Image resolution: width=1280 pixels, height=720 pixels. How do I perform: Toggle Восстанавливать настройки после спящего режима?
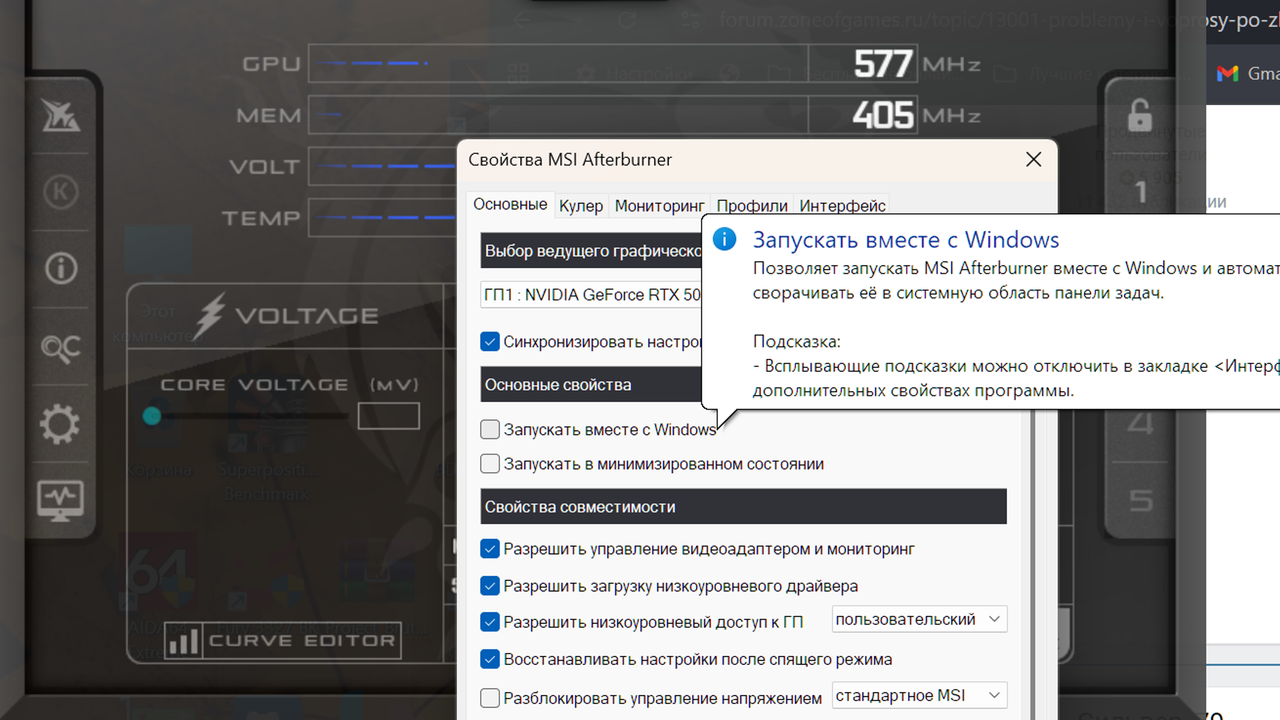click(490, 660)
